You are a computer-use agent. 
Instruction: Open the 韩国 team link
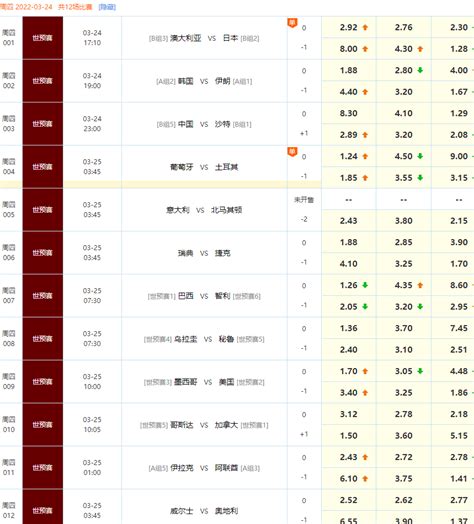click(x=186, y=81)
